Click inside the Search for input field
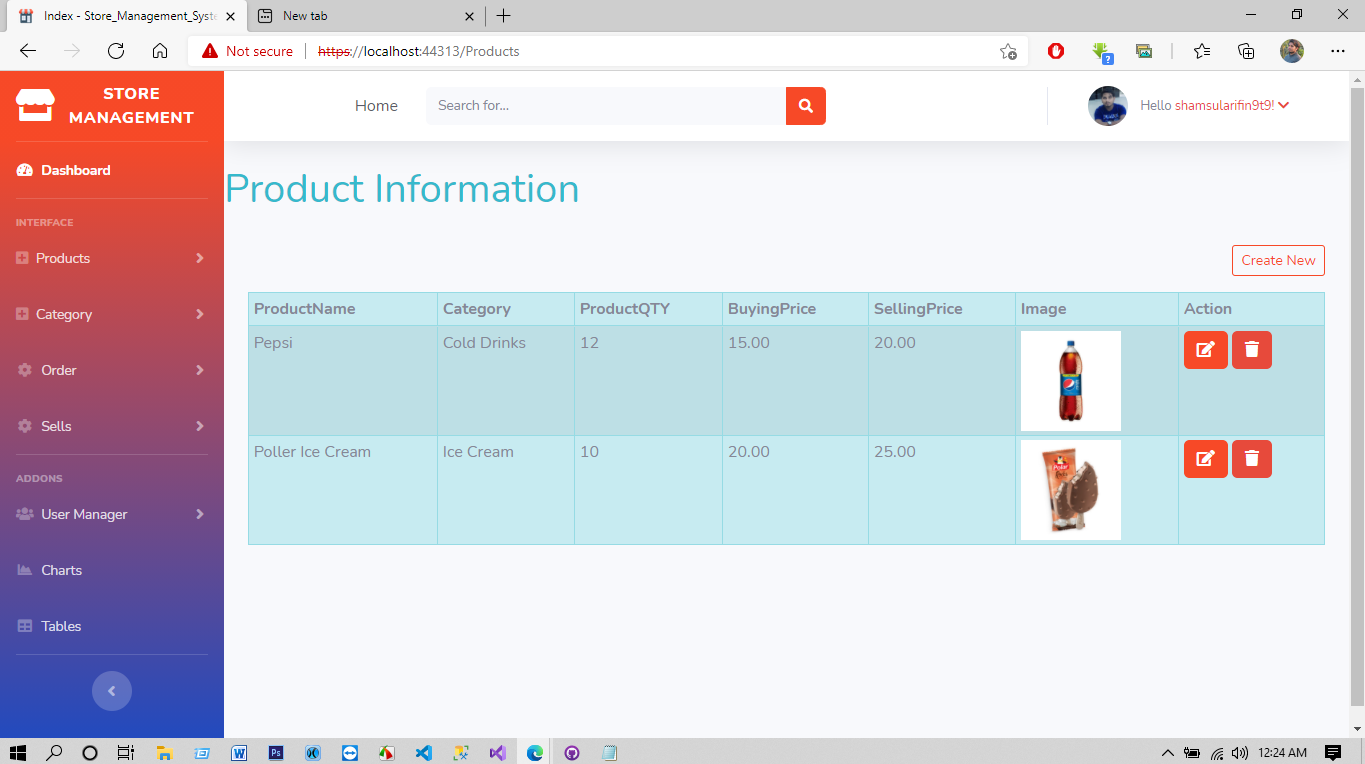The image size is (1365, 764). tap(600, 105)
